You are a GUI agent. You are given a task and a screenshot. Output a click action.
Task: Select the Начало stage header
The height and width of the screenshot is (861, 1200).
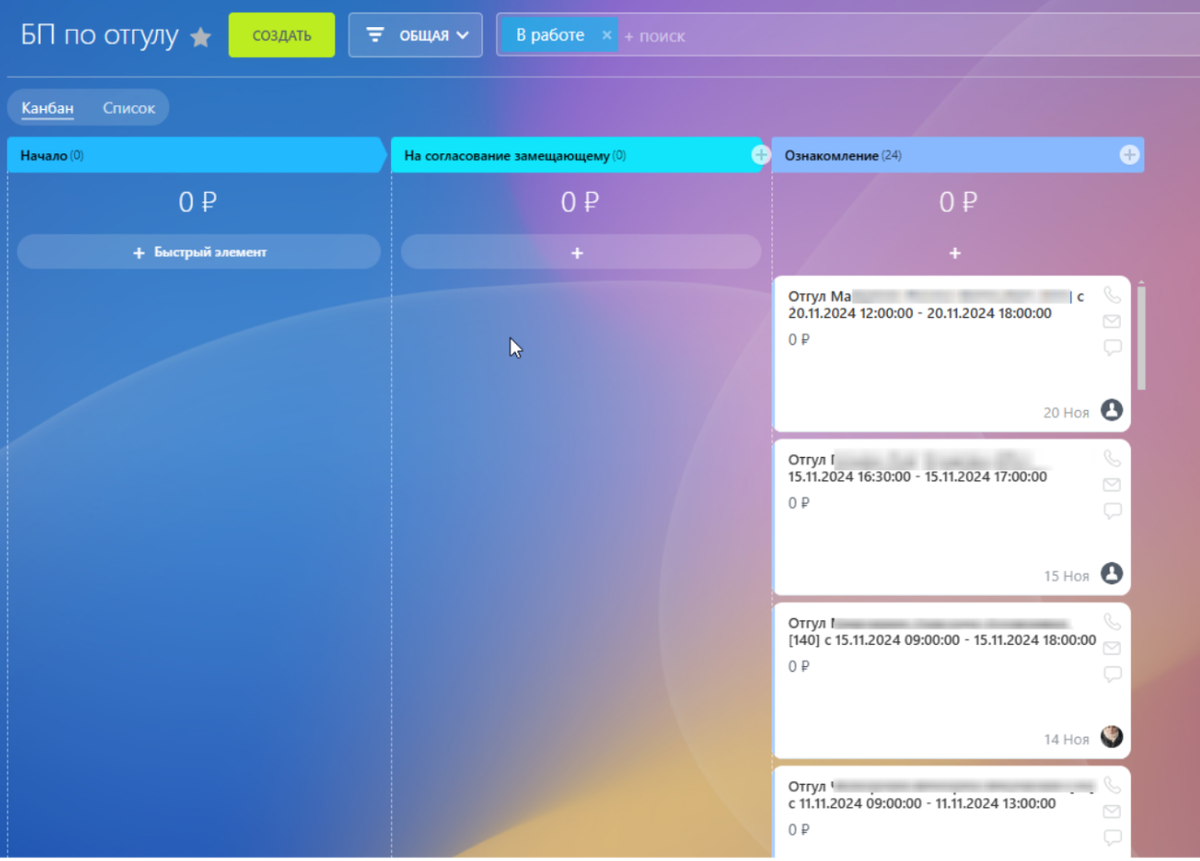(196, 156)
